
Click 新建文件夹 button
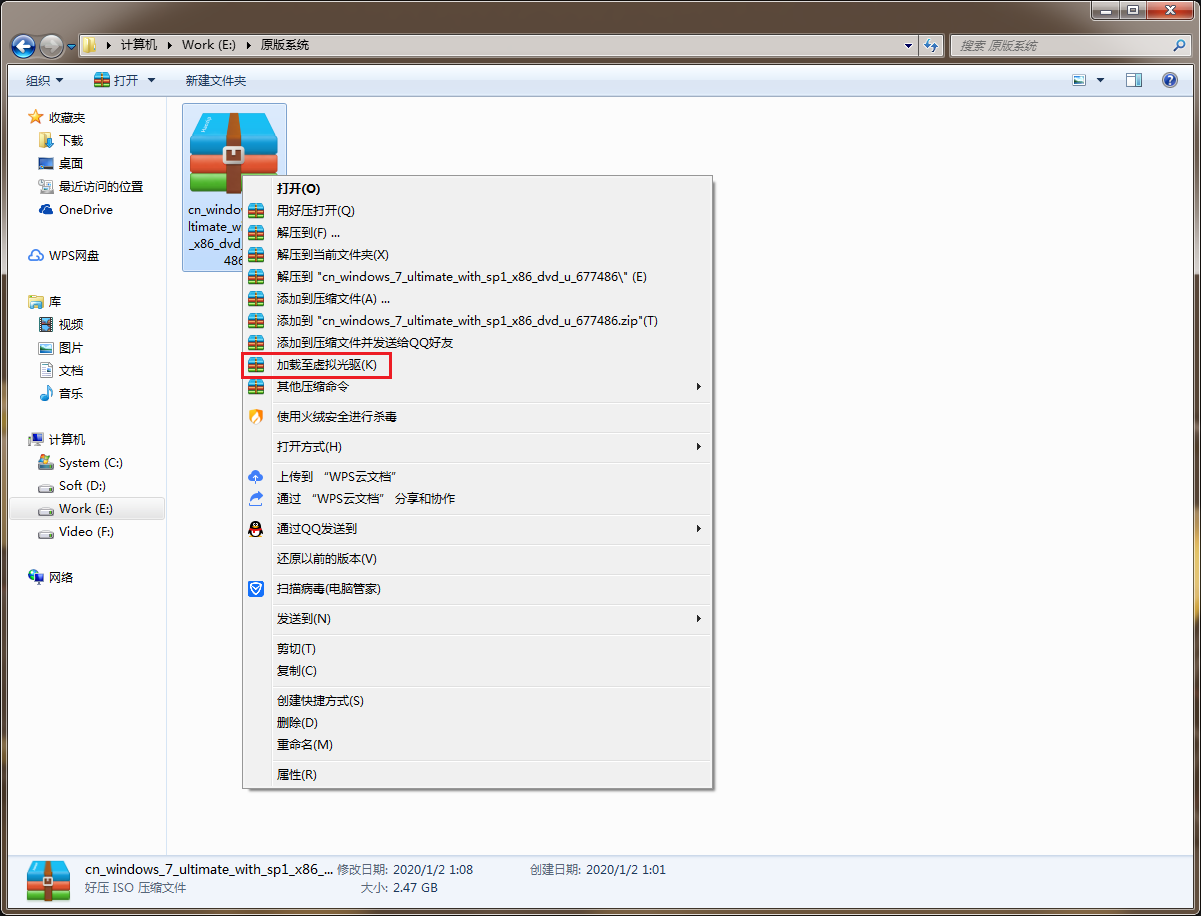pyautogui.click(x=215, y=80)
